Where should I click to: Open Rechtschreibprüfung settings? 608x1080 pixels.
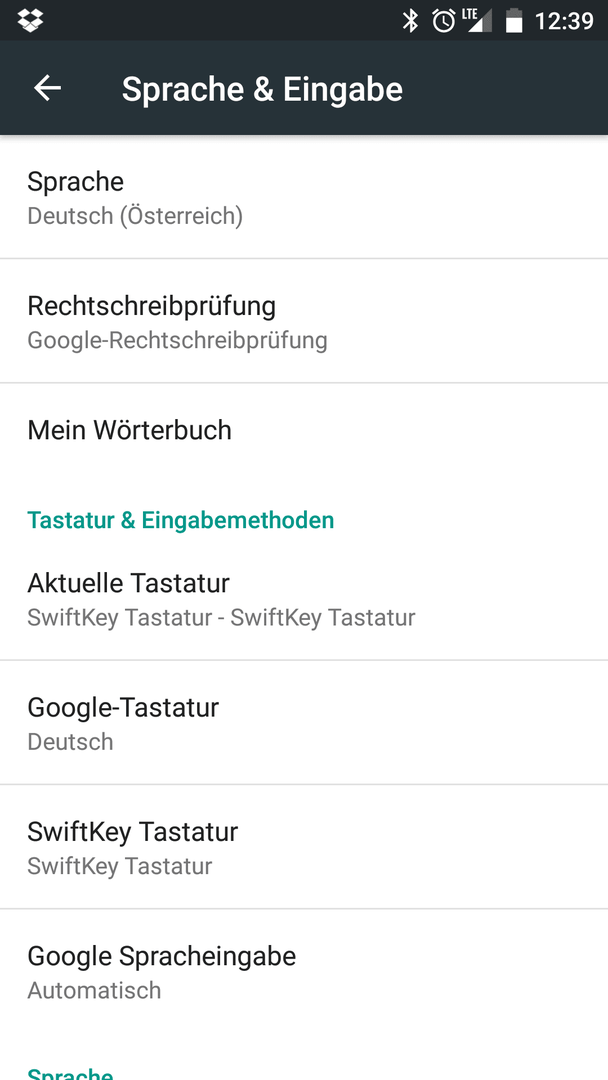point(304,321)
